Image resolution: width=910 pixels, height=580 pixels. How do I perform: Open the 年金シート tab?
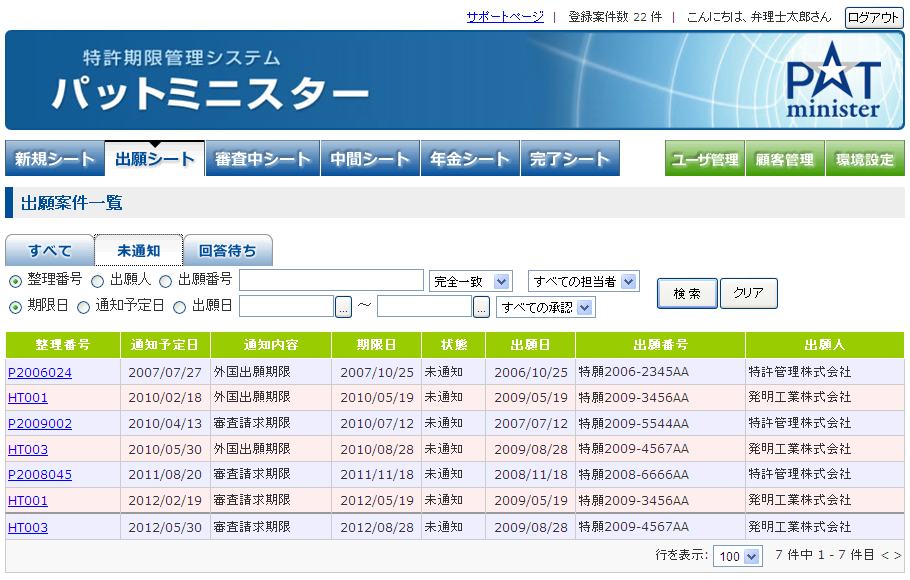(470, 158)
